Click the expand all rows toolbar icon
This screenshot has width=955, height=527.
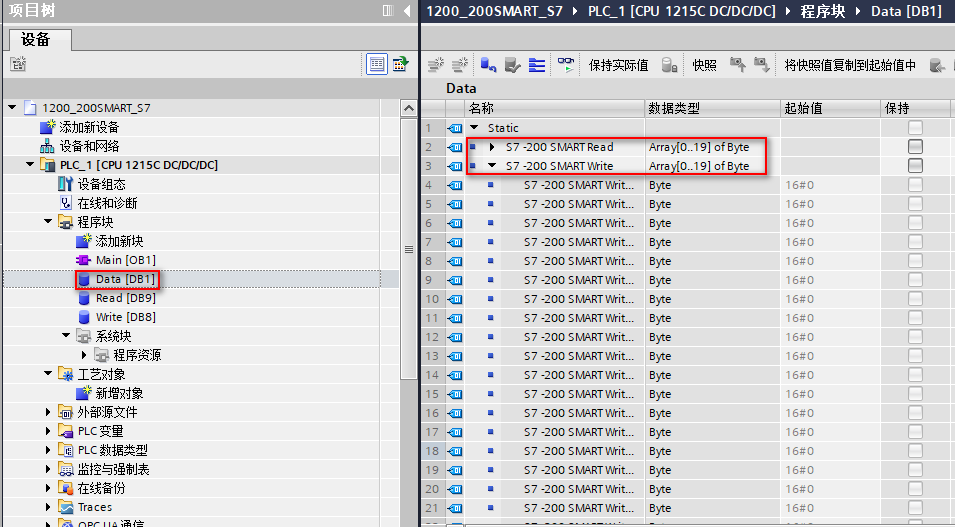pos(537,65)
